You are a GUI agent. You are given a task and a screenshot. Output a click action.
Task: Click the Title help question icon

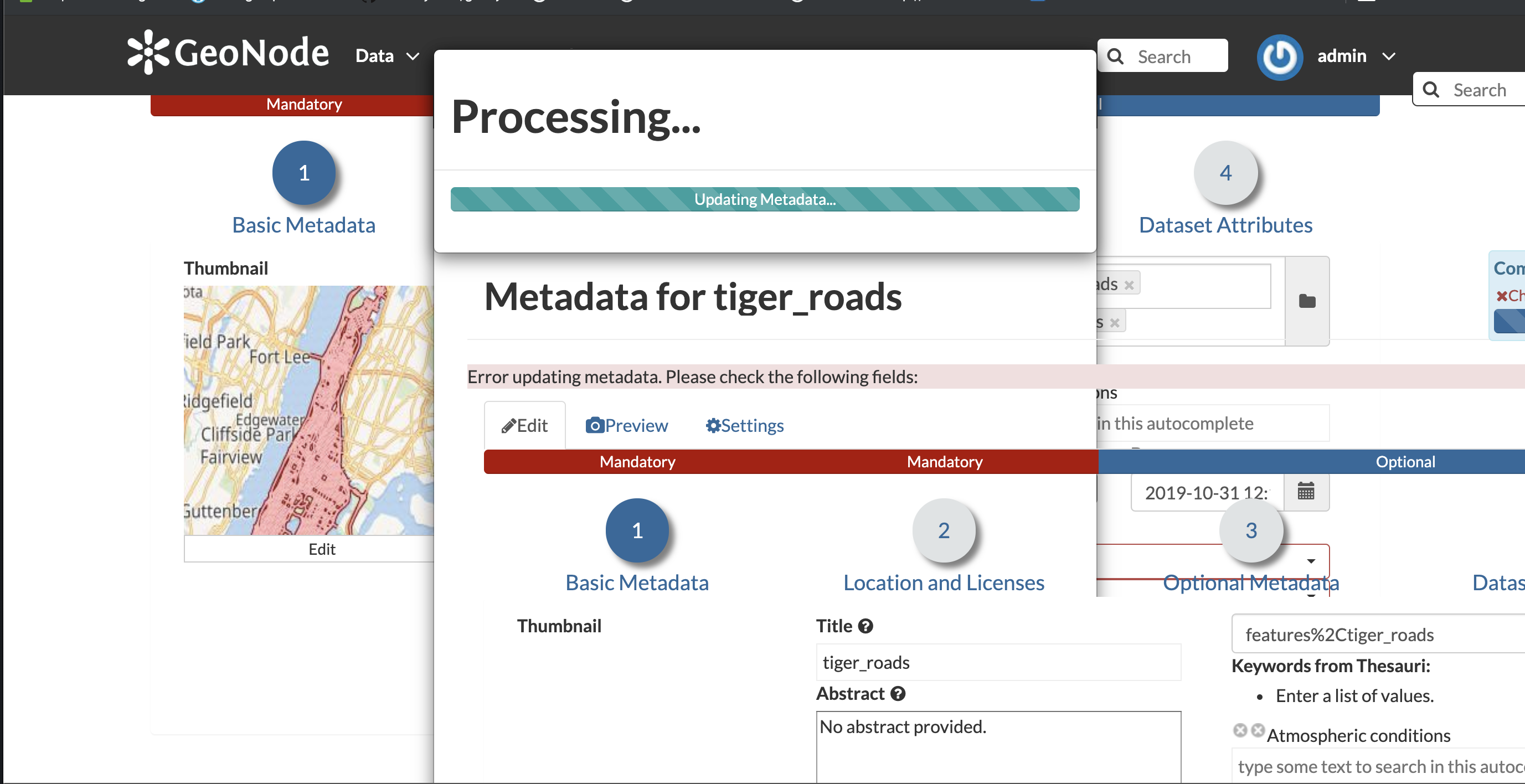click(x=865, y=626)
